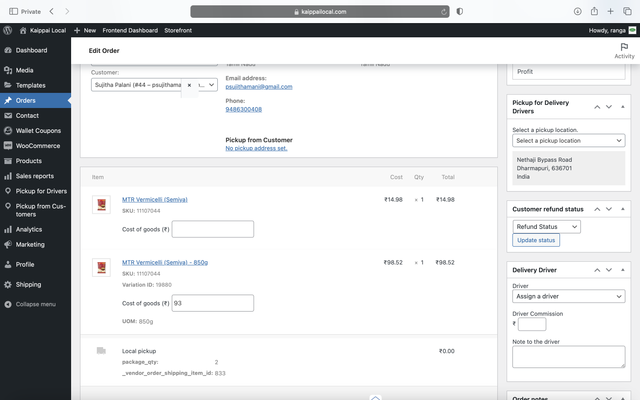
Task: Open Storefront in admin bar
Action: tap(178, 30)
